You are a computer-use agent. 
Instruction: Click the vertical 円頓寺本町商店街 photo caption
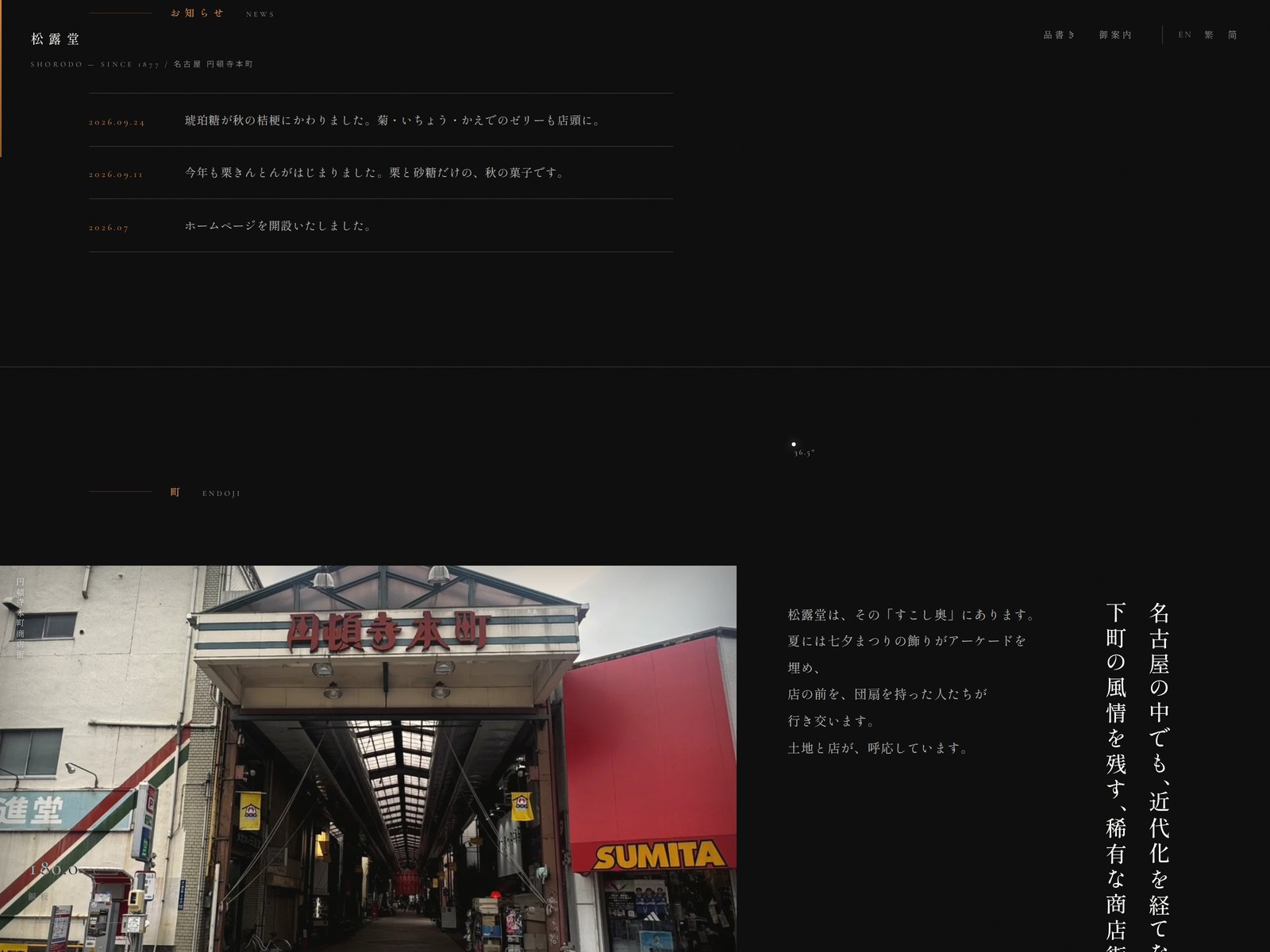pos(21,618)
